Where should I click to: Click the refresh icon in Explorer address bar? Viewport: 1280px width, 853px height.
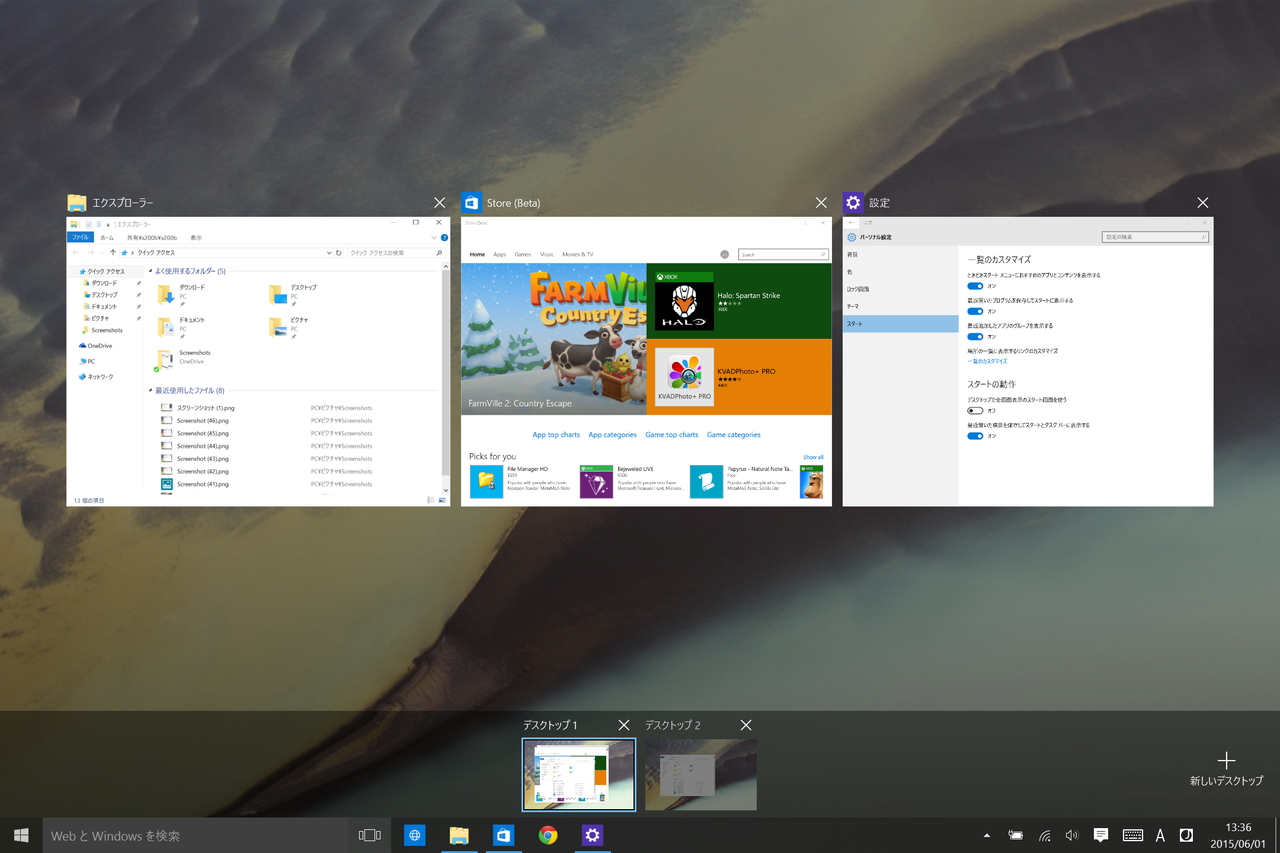click(339, 253)
